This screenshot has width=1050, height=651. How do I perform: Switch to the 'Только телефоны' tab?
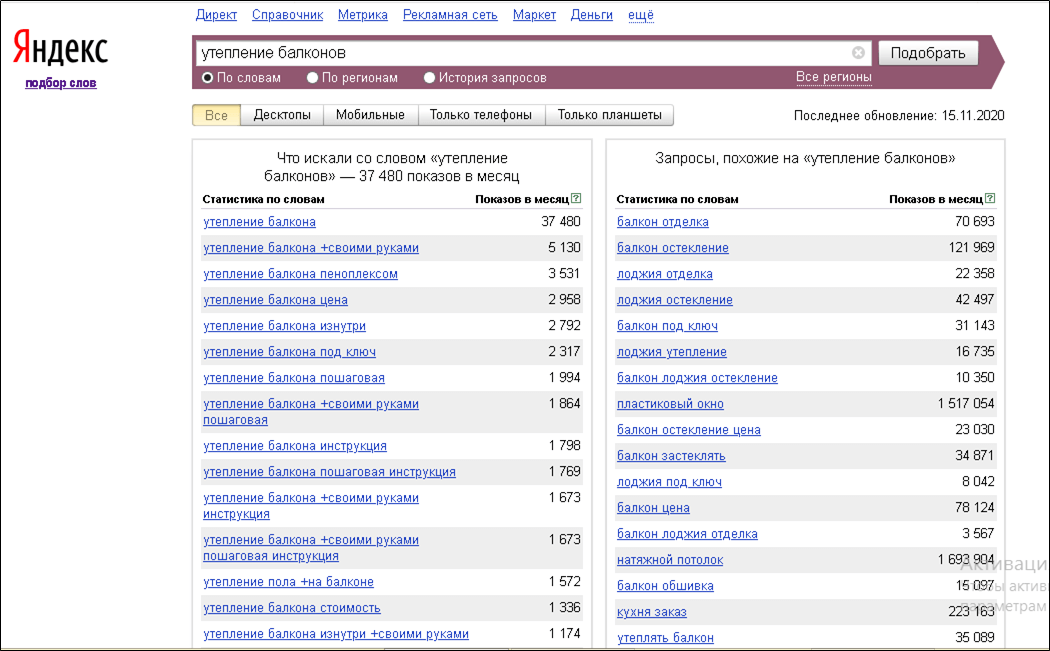[481, 115]
